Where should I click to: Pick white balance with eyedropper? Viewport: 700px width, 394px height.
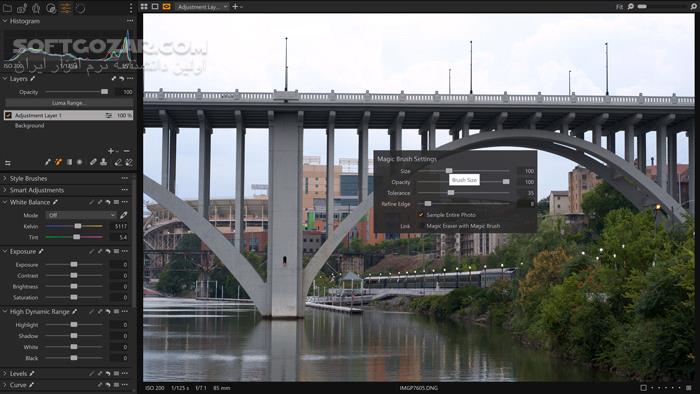point(124,215)
